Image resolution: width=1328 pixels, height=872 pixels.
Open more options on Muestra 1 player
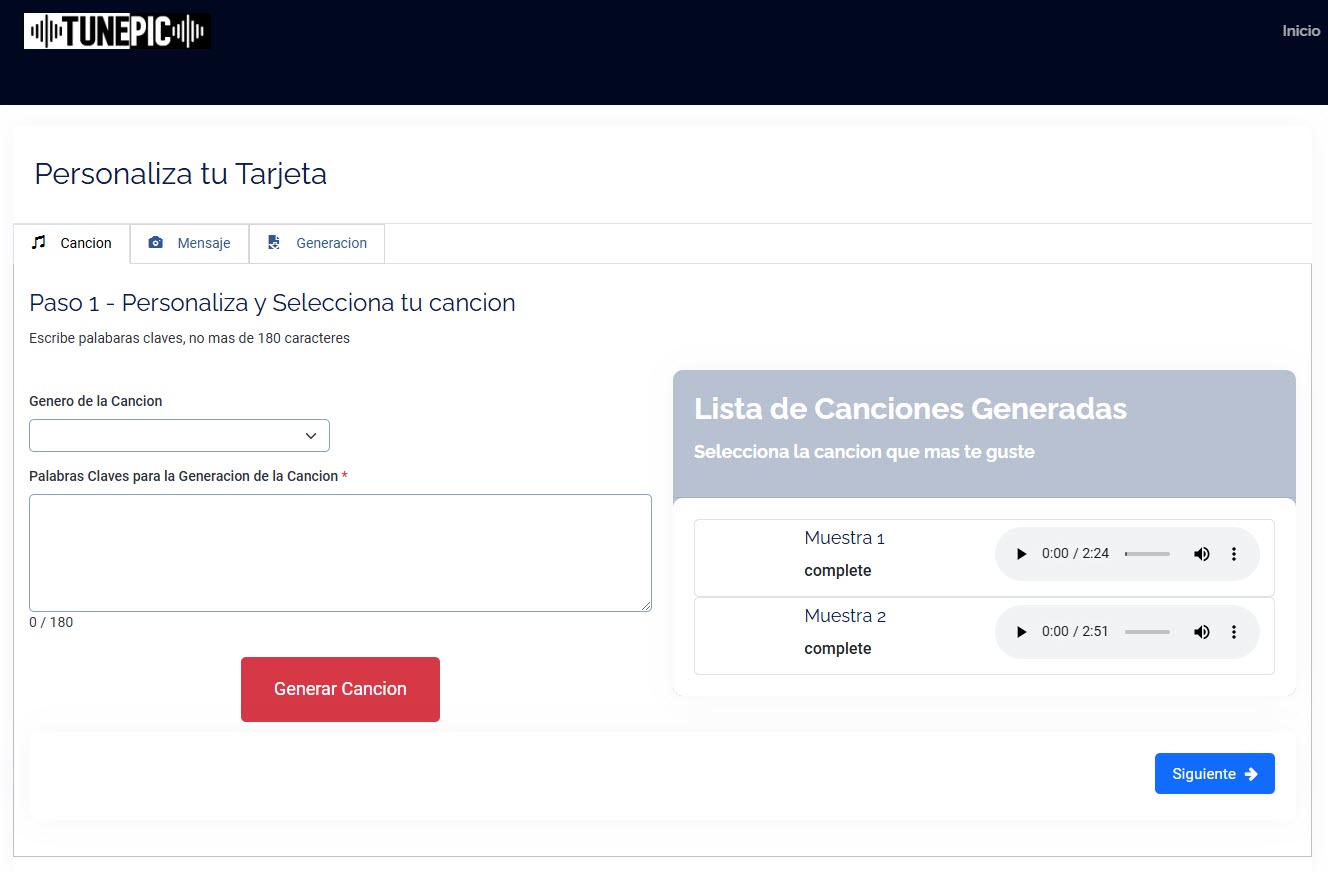point(1234,553)
